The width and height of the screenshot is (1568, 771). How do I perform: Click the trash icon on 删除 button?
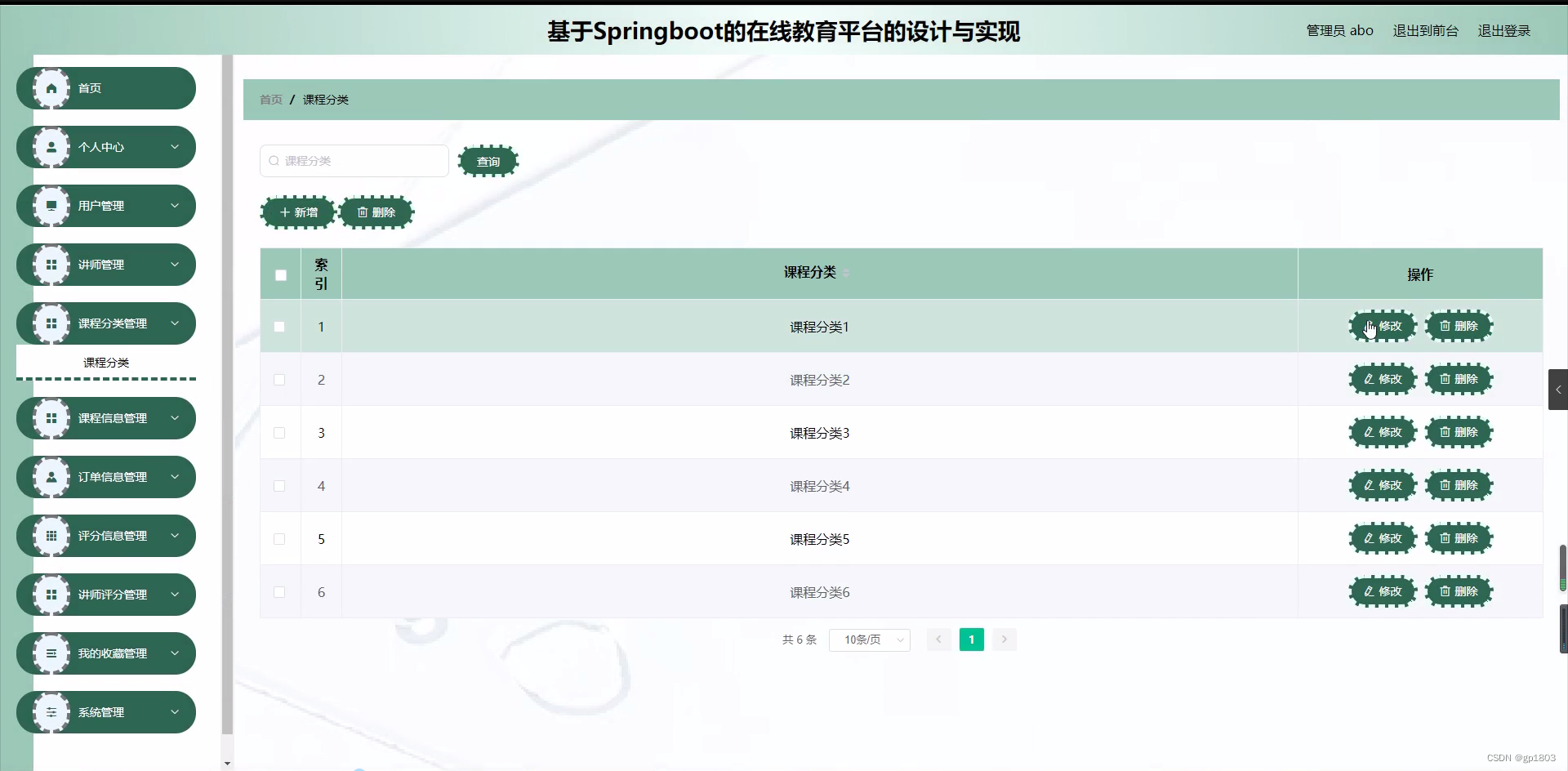pos(362,212)
